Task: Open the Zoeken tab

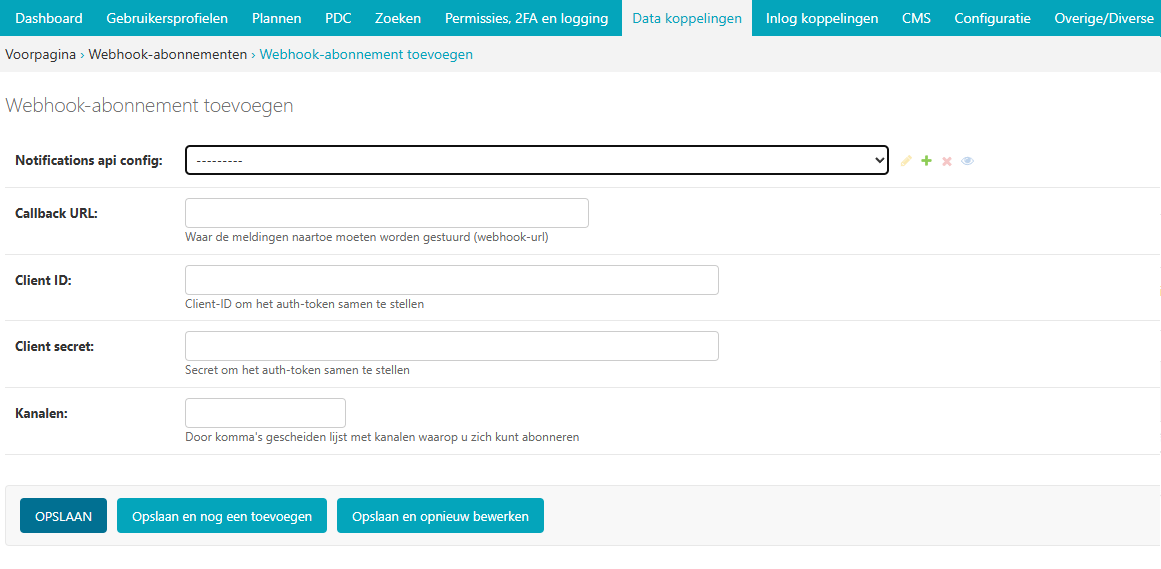Action: (398, 18)
